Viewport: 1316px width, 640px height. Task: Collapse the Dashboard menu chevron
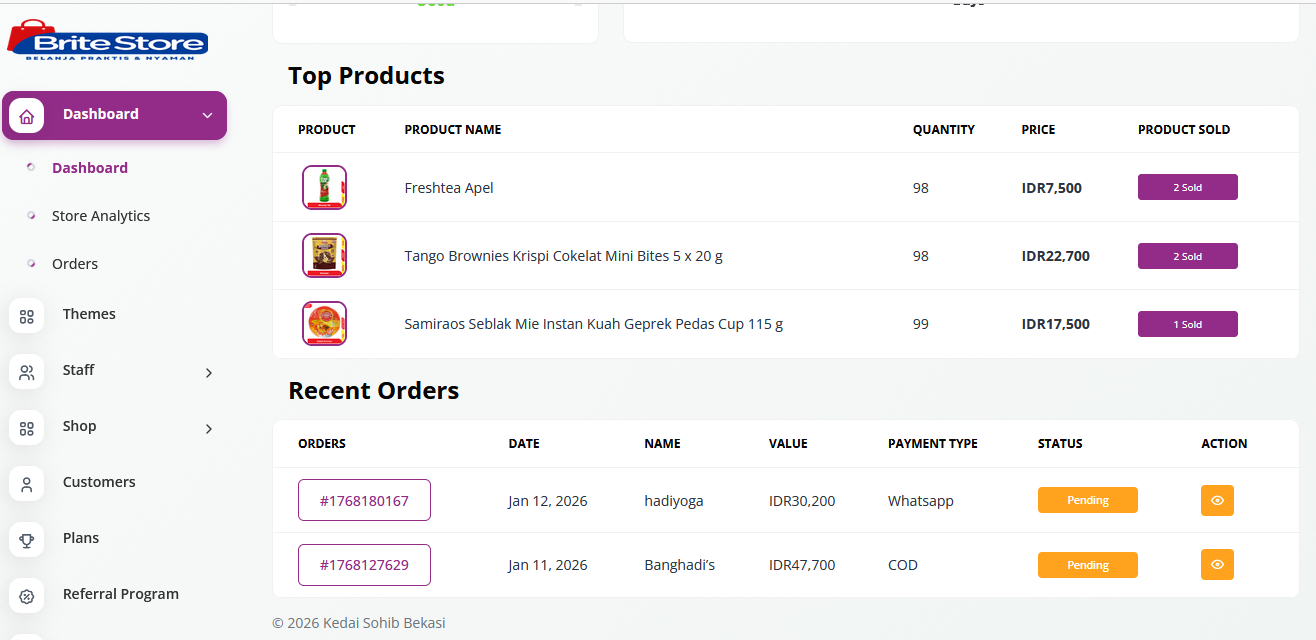point(207,116)
